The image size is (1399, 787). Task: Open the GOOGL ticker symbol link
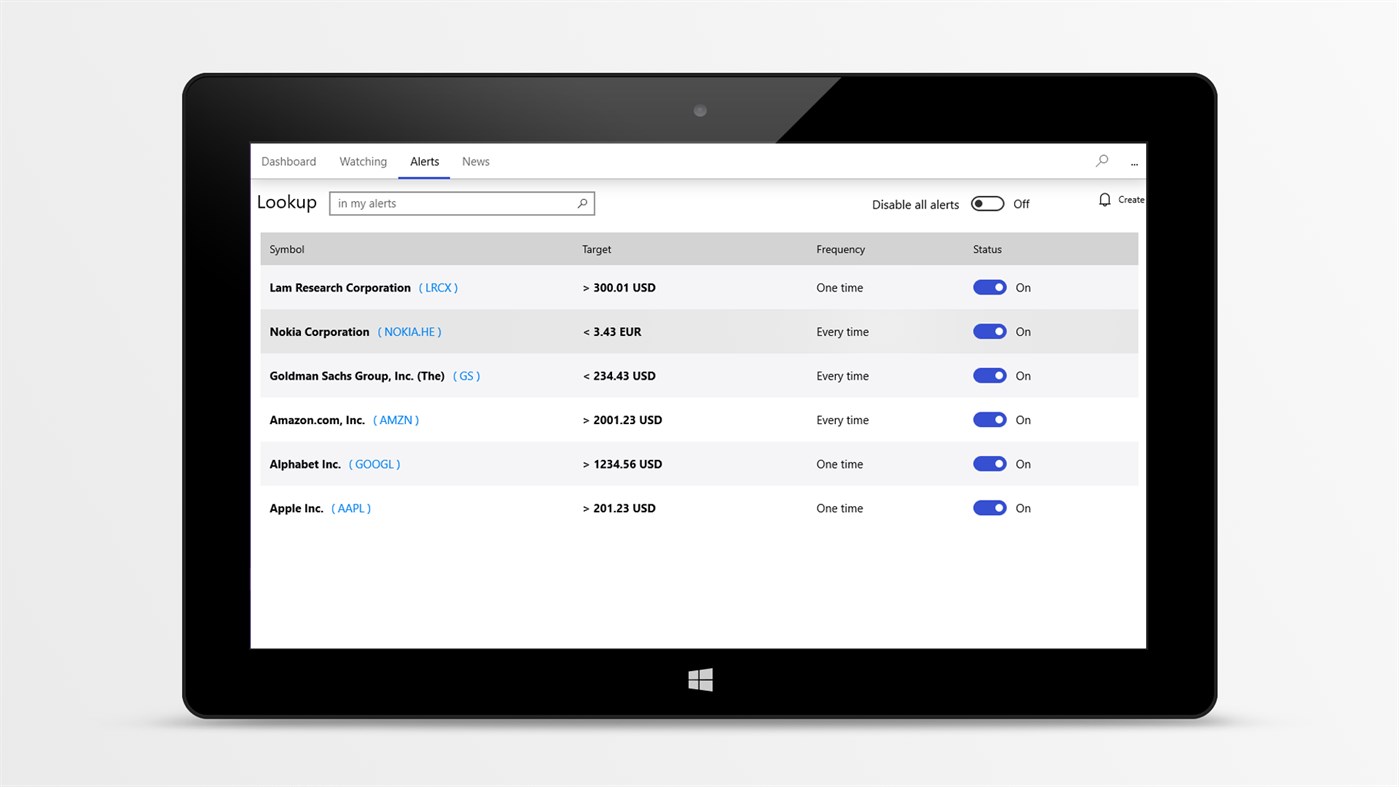(x=374, y=464)
